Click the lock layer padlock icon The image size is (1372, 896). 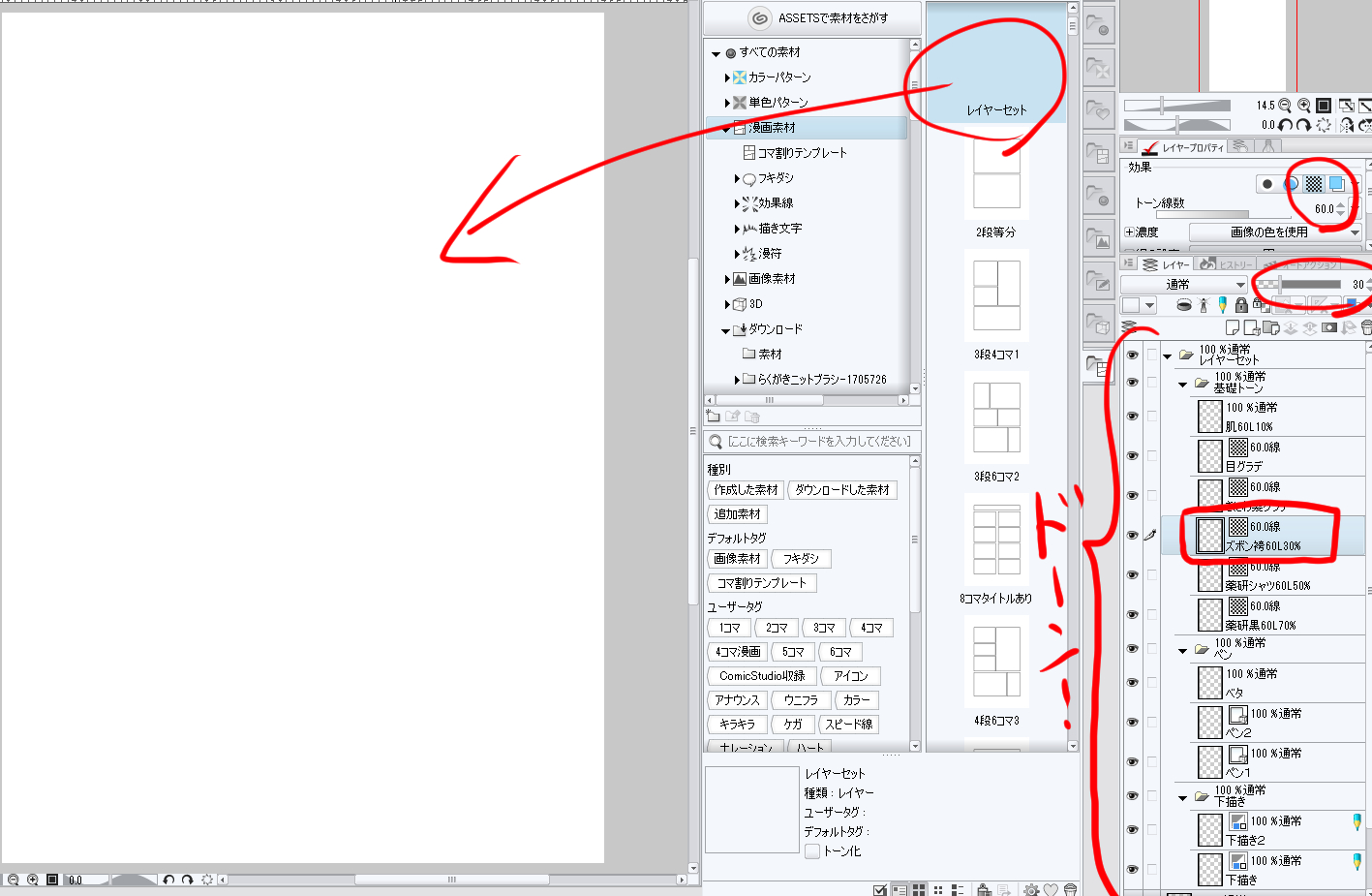pos(1241,305)
